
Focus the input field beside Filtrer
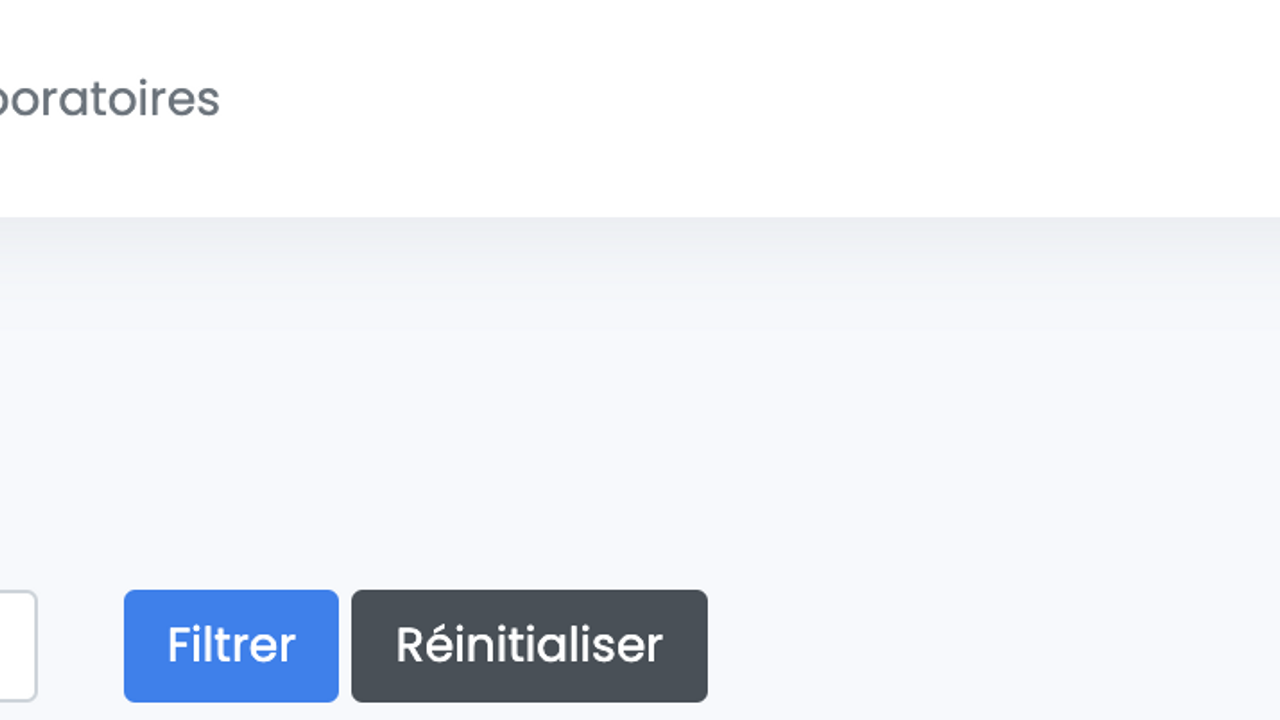pos(16,646)
